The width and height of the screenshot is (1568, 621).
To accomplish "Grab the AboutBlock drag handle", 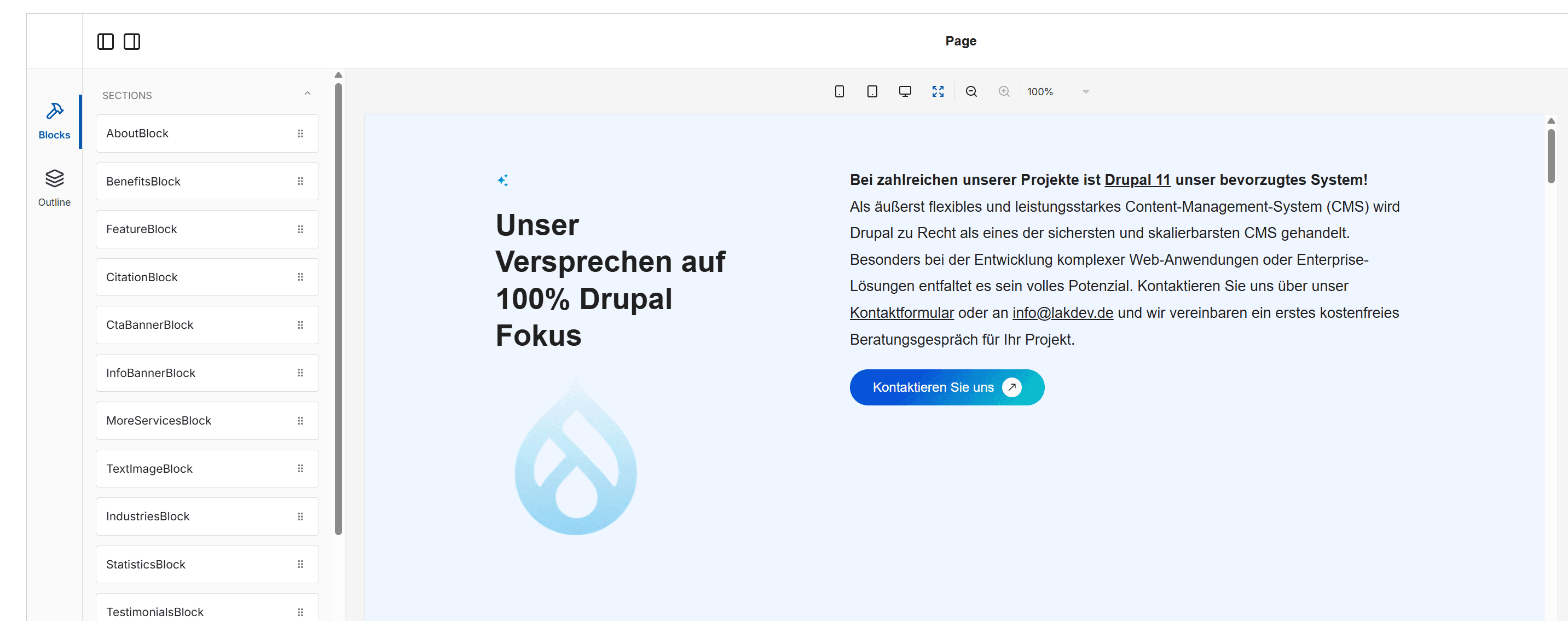I will pos(300,133).
